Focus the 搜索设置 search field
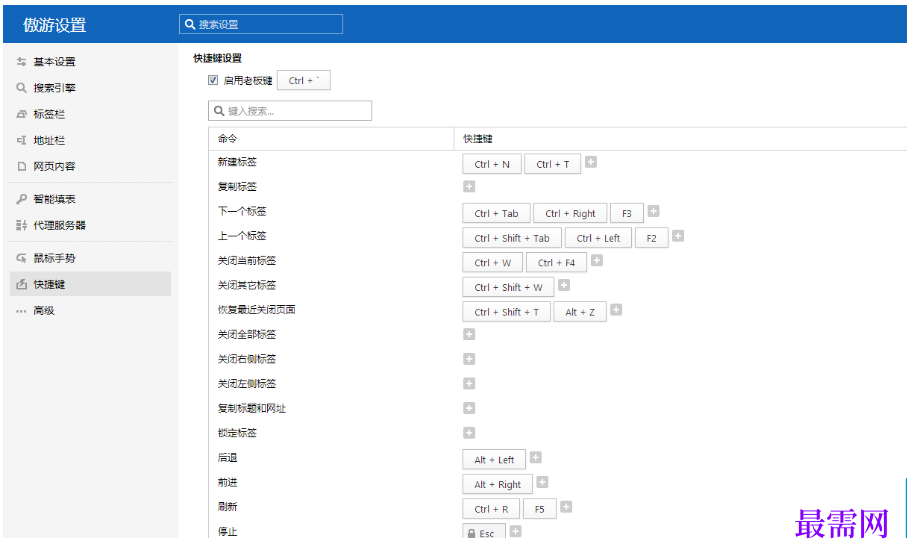907x555 pixels. (x=261, y=24)
